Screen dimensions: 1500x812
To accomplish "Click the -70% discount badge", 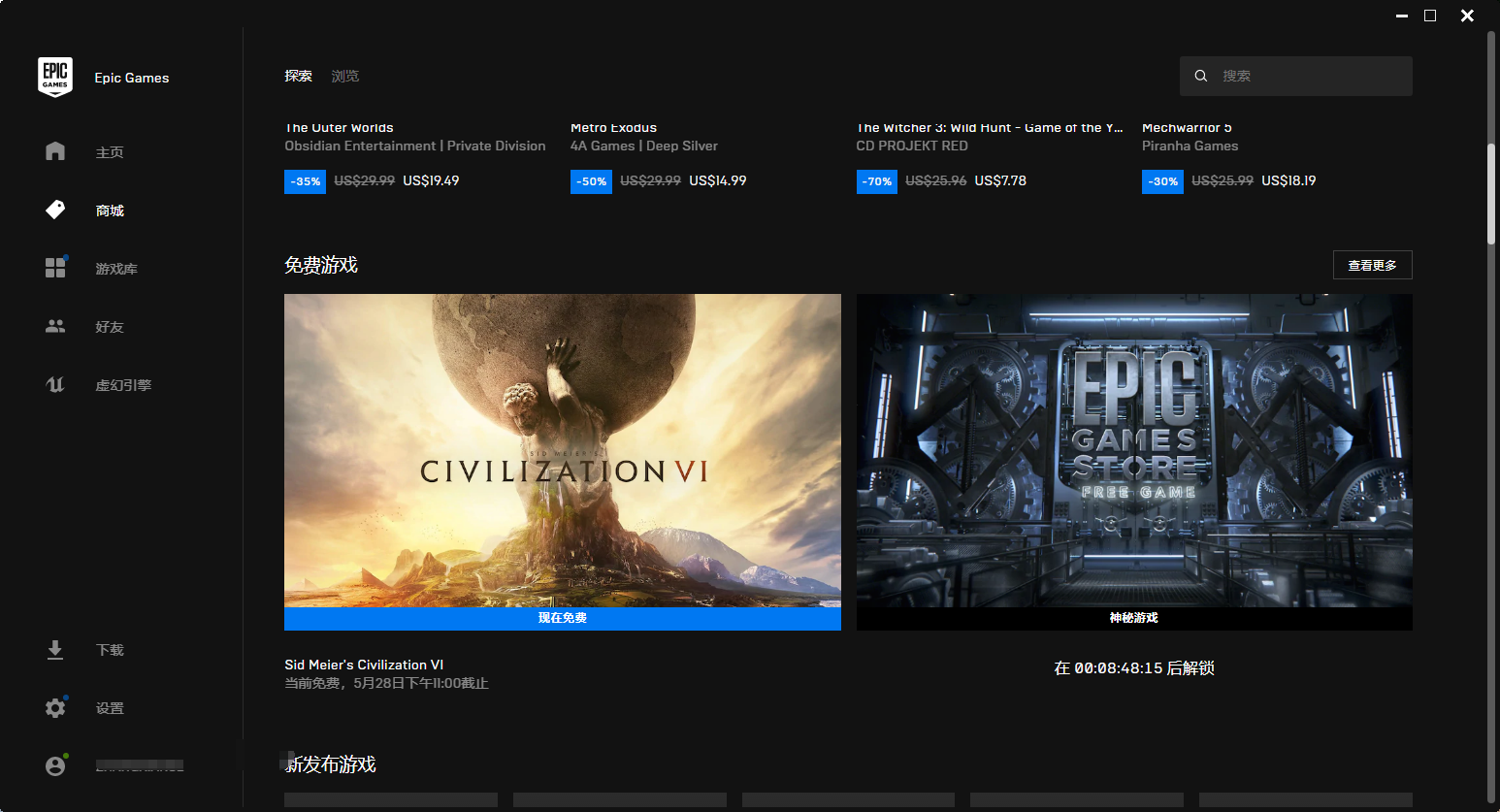I will 877,181.
